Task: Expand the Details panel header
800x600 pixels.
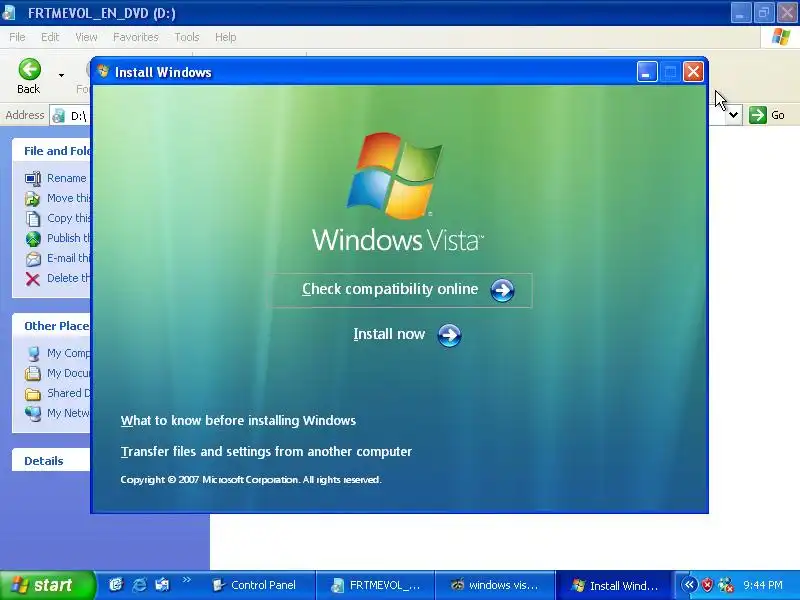Action: pos(51,461)
